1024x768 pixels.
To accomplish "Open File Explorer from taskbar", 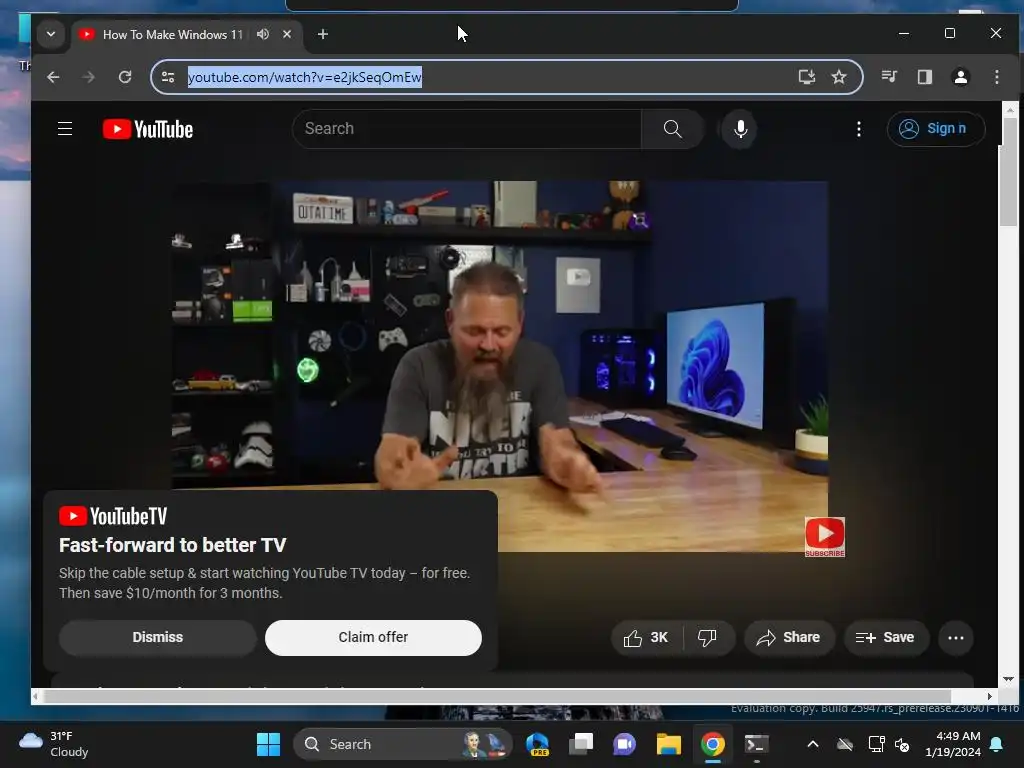I will (669, 744).
